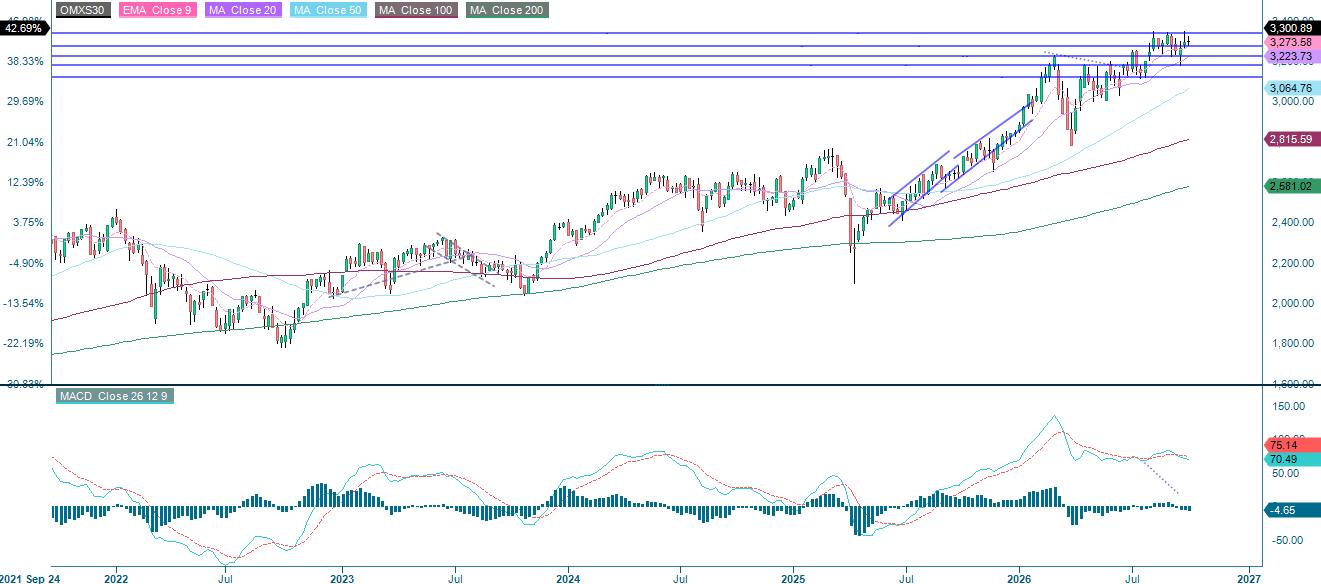
Task: Click the 3,300.89 last price tag
Action: coord(1293,29)
